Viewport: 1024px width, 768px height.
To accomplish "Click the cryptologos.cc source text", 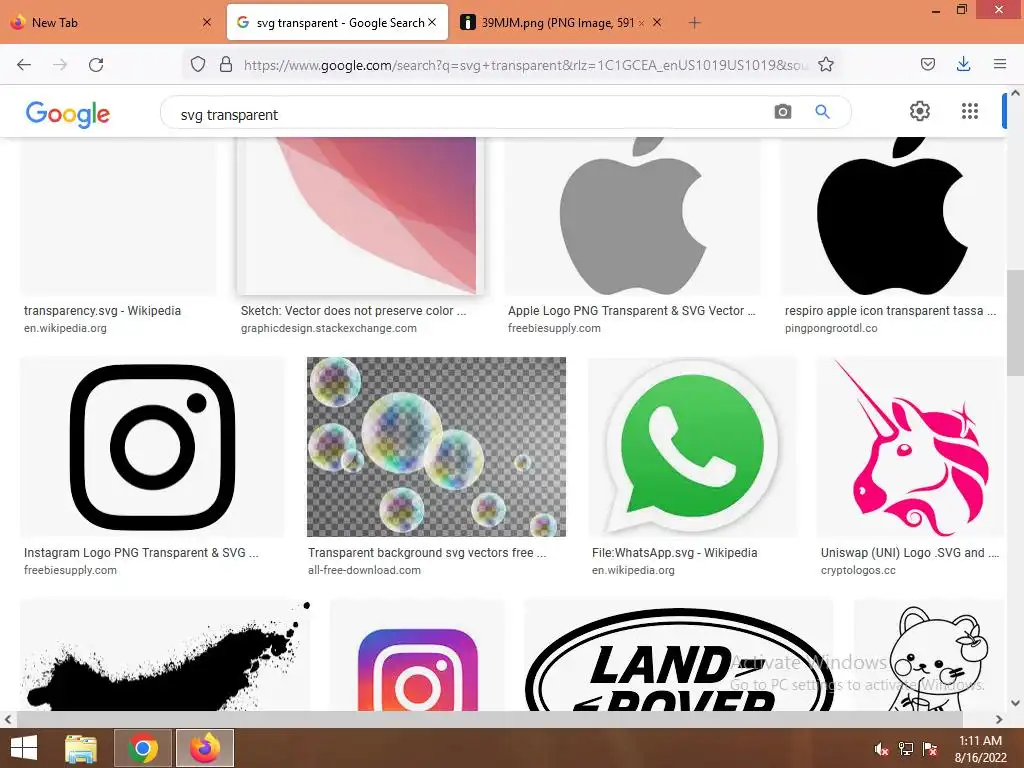I will tap(858, 570).
